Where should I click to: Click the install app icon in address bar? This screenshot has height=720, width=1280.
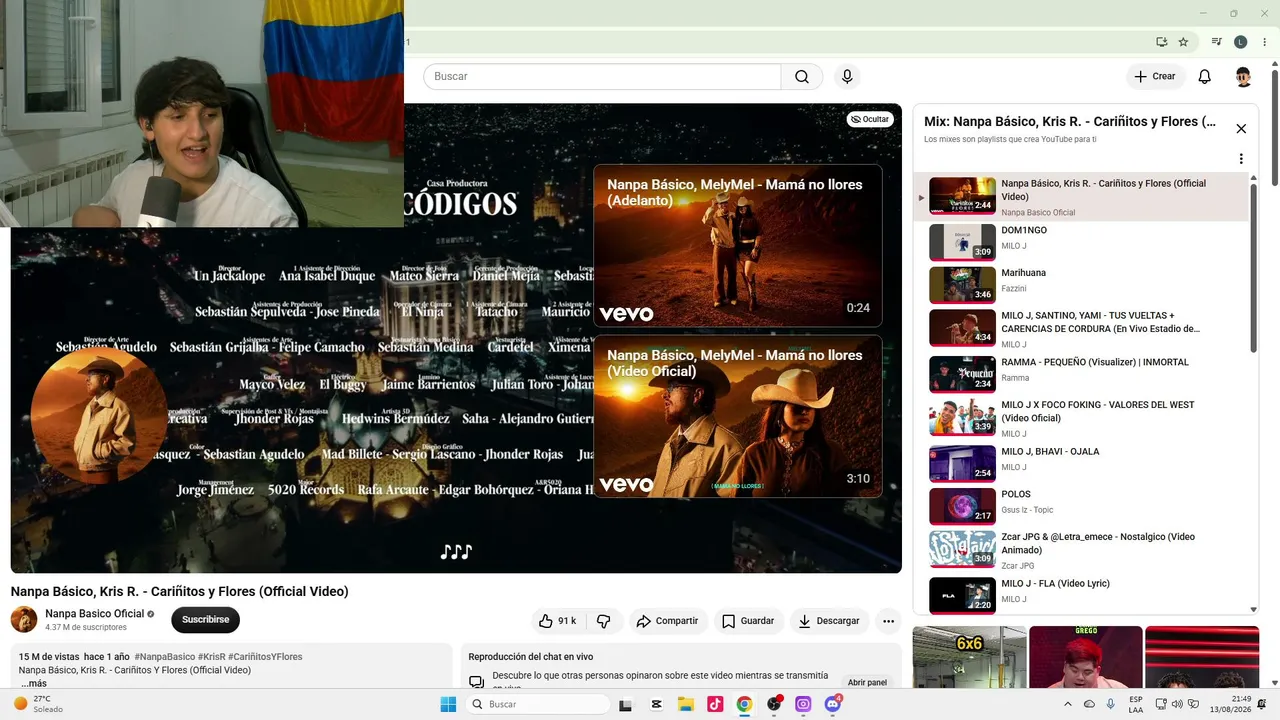point(1161,42)
